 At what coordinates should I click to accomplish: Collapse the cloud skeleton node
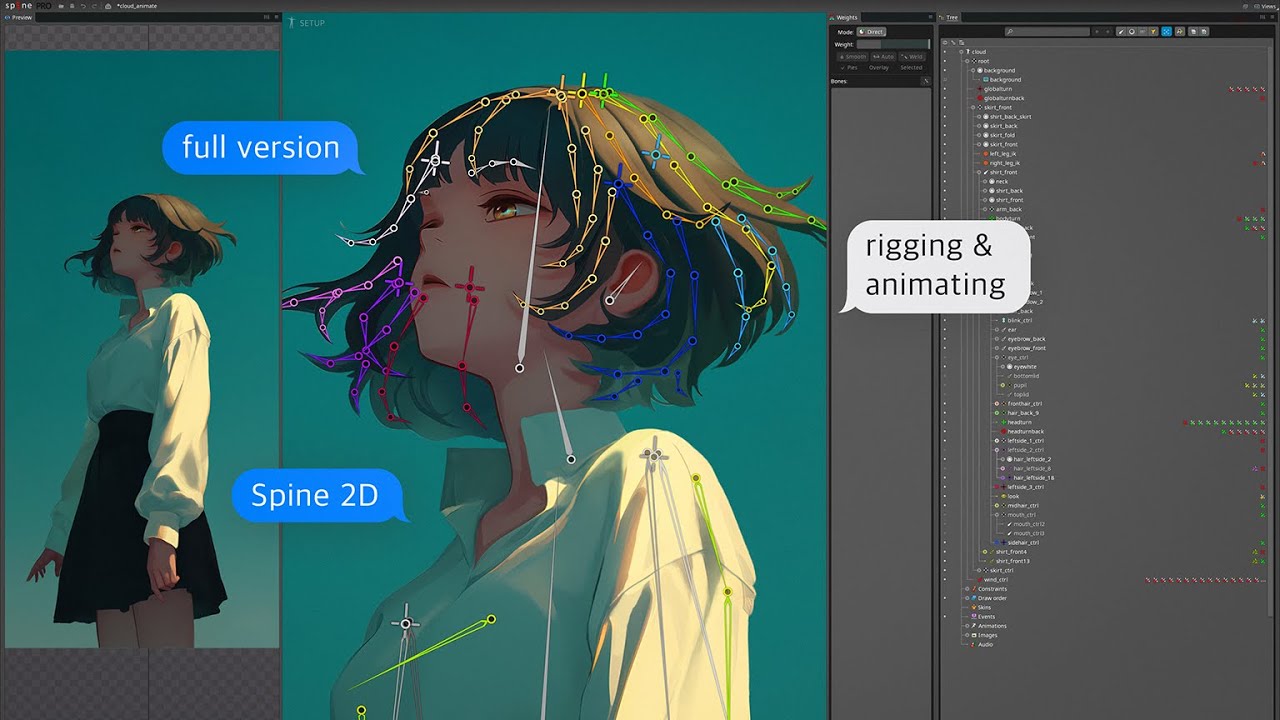(x=961, y=52)
